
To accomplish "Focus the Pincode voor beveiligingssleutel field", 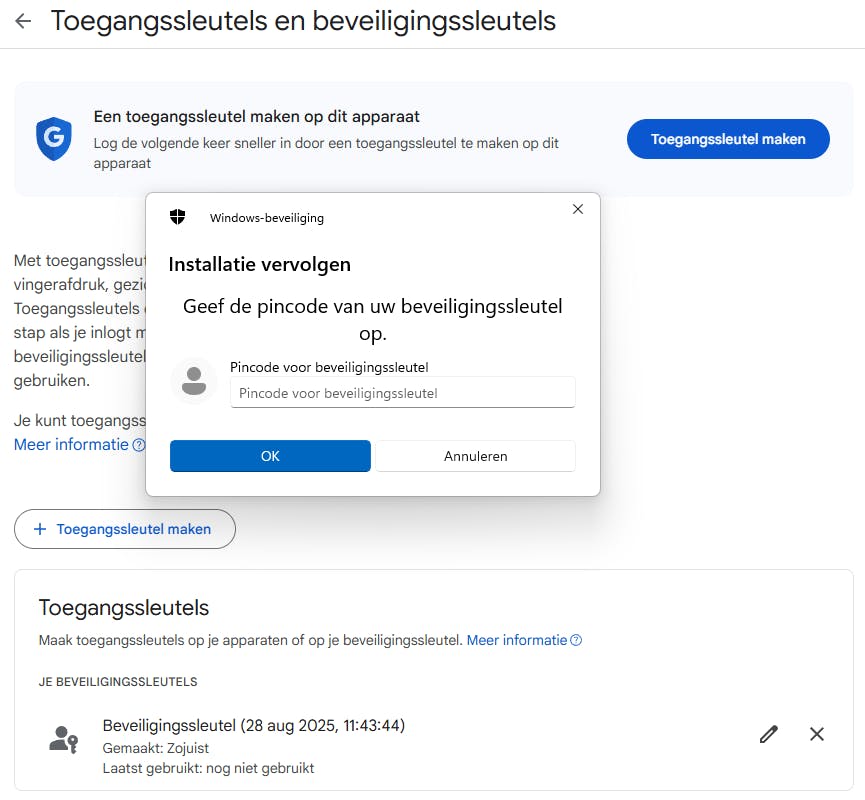I will [x=402, y=393].
